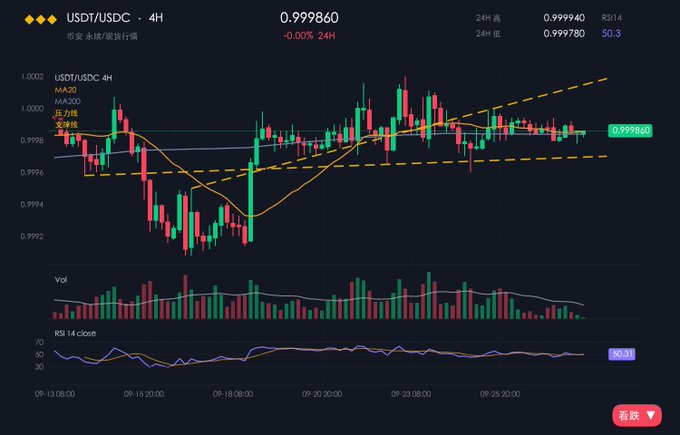This screenshot has width=680, height=435.
Task: Click the 09-23 08:00 time axis label
Action: 411,394
